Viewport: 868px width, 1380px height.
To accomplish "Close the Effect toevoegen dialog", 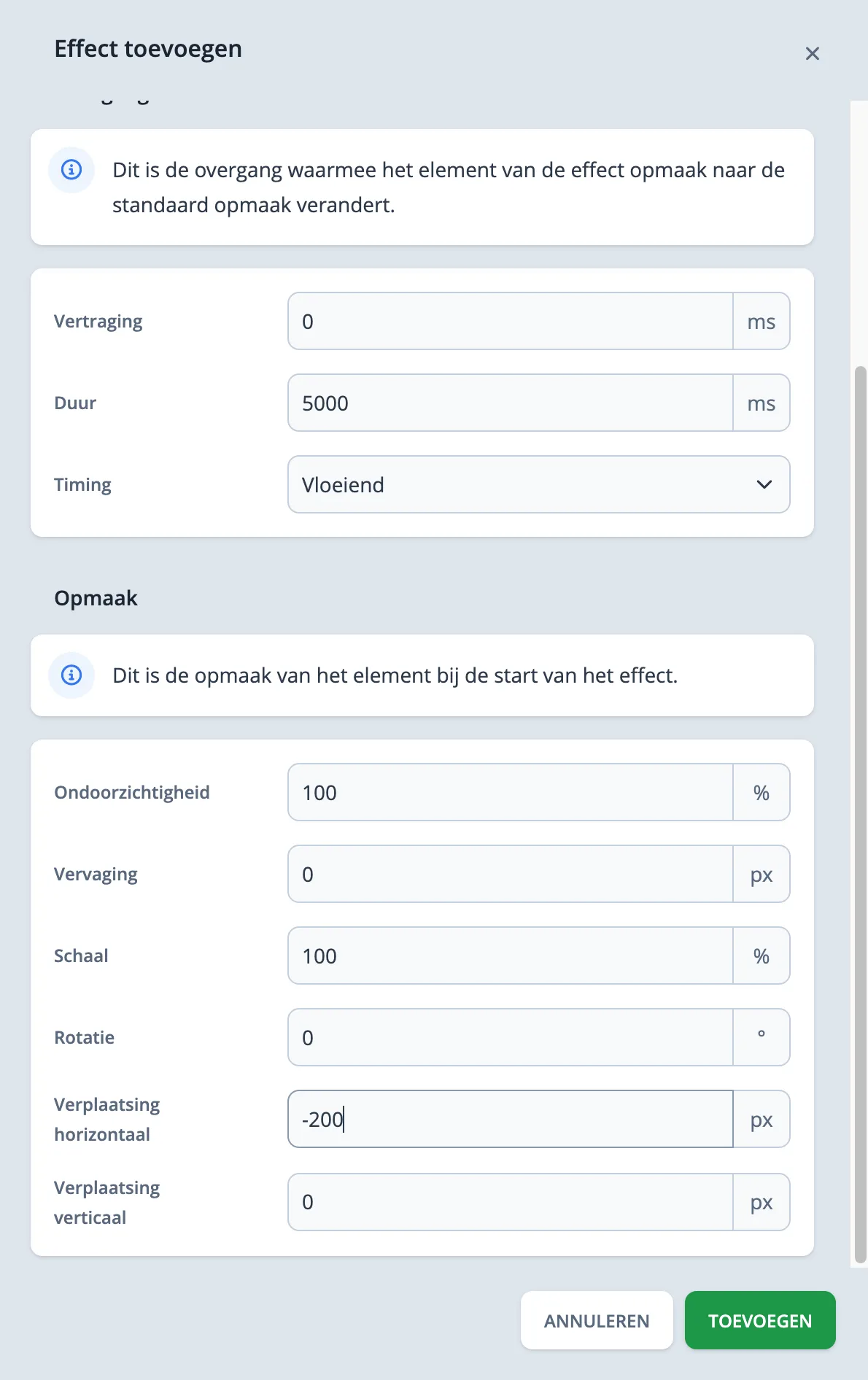I will [x=812, y=53].
